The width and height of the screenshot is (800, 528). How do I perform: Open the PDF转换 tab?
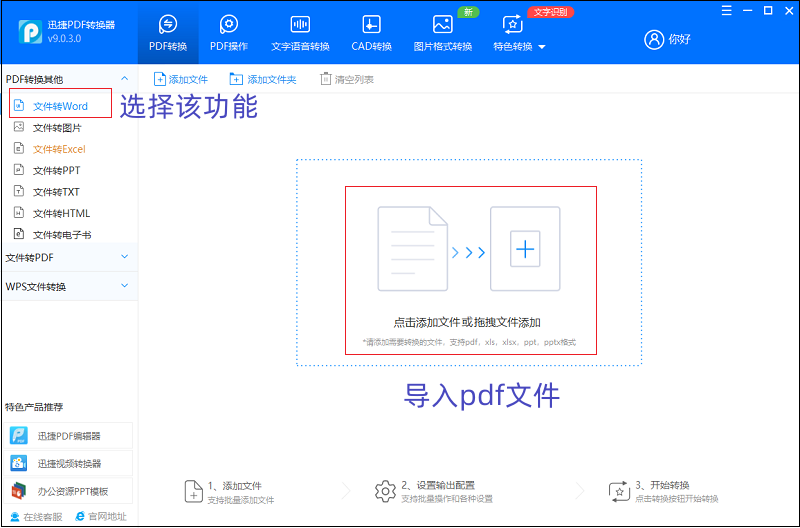(x=168, y=33)
